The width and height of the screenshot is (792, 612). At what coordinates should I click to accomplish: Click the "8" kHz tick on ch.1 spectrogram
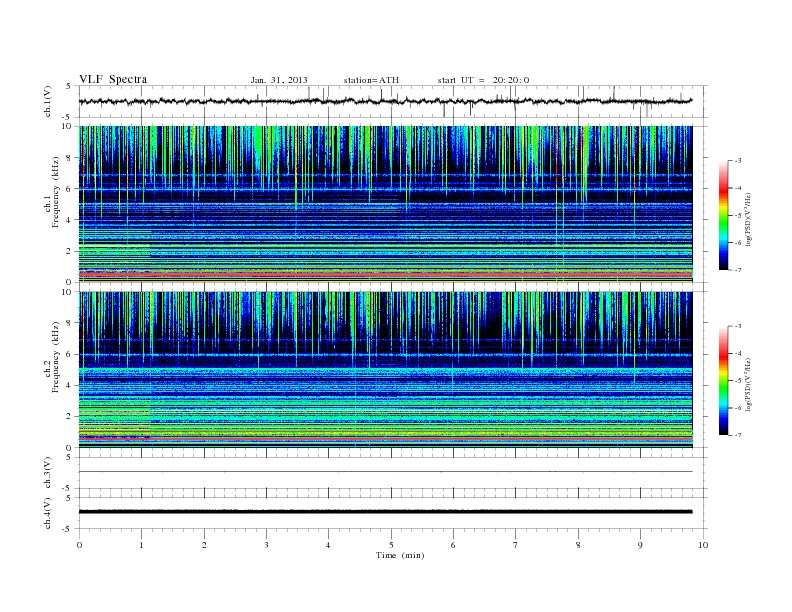69,158
